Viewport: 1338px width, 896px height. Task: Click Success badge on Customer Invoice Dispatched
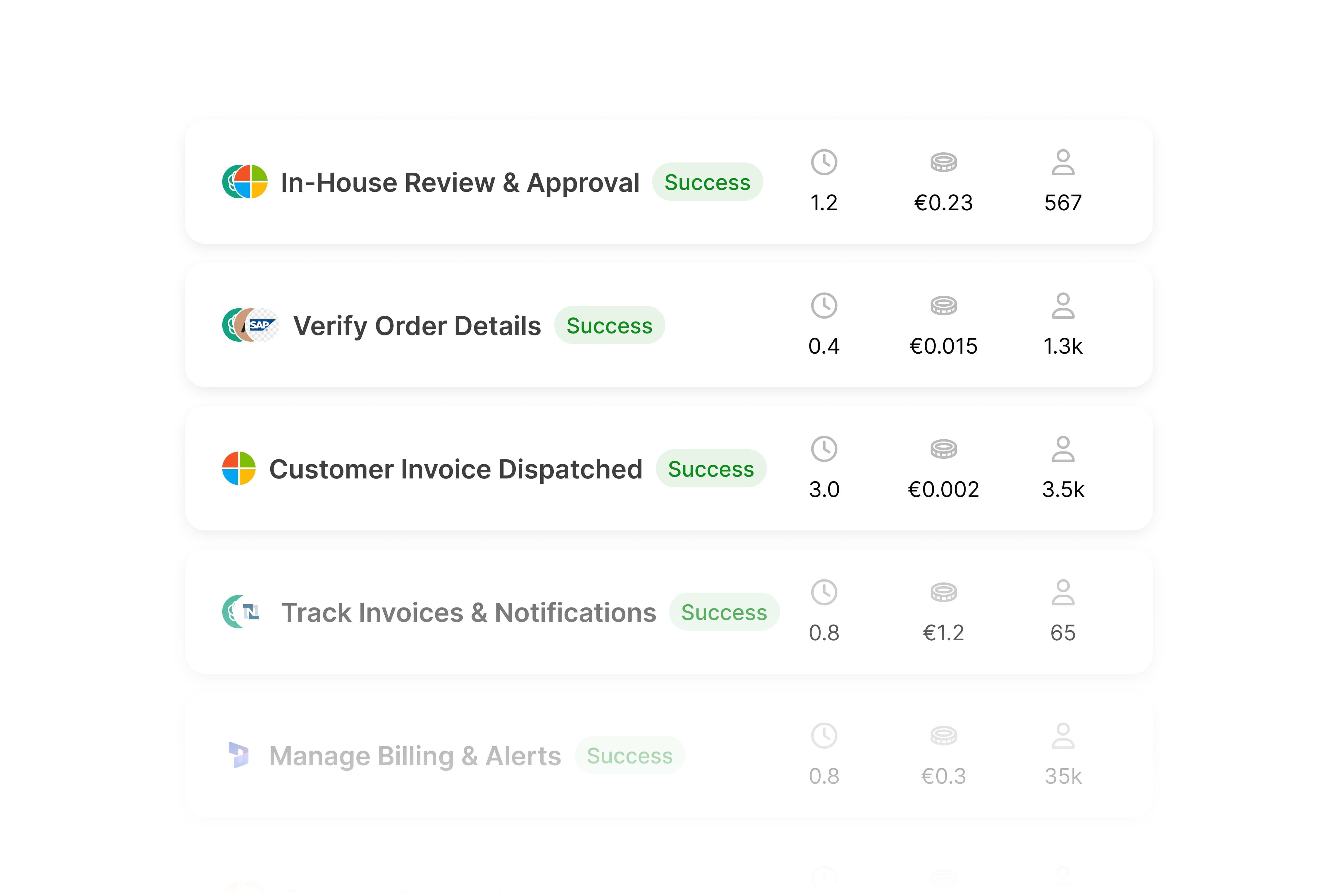(711, 469)
